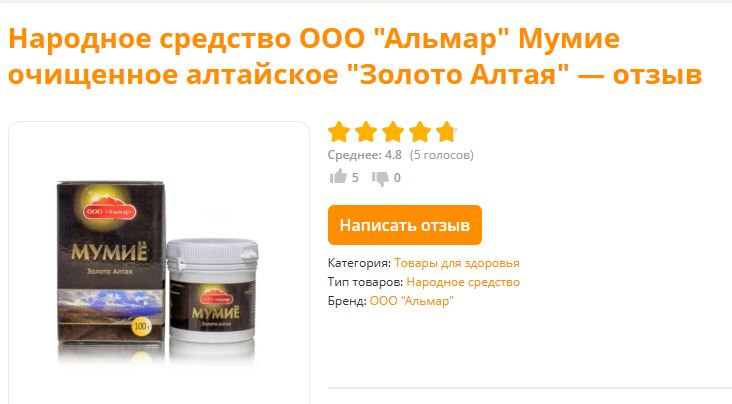The image size is (732, 404).
Task: Click the second rating star
Action: point(366,132)
